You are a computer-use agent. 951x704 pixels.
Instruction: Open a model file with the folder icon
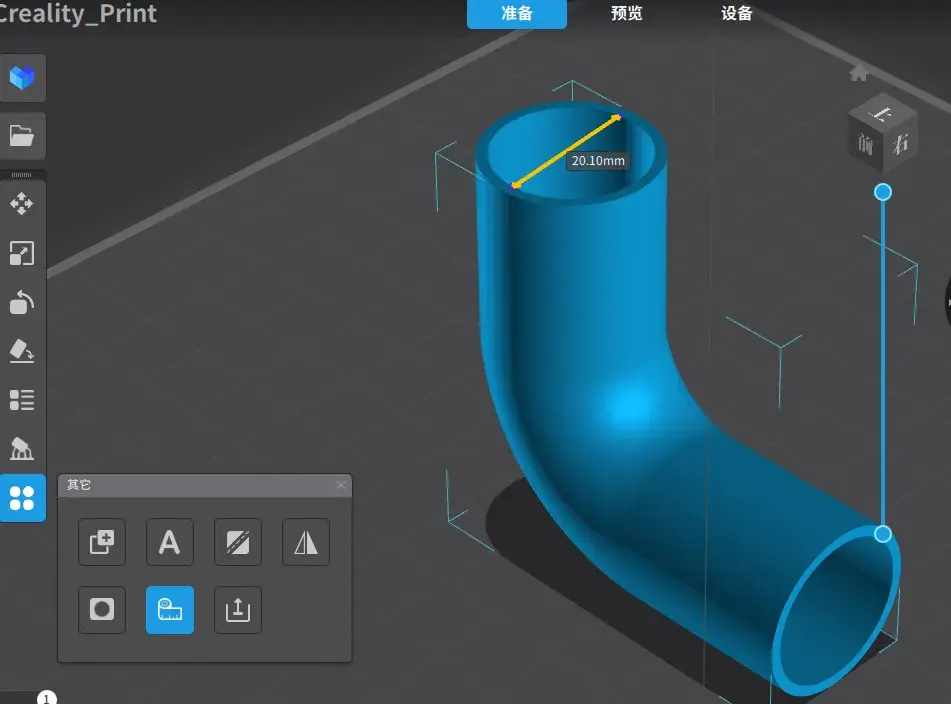(x=22, y=135)
